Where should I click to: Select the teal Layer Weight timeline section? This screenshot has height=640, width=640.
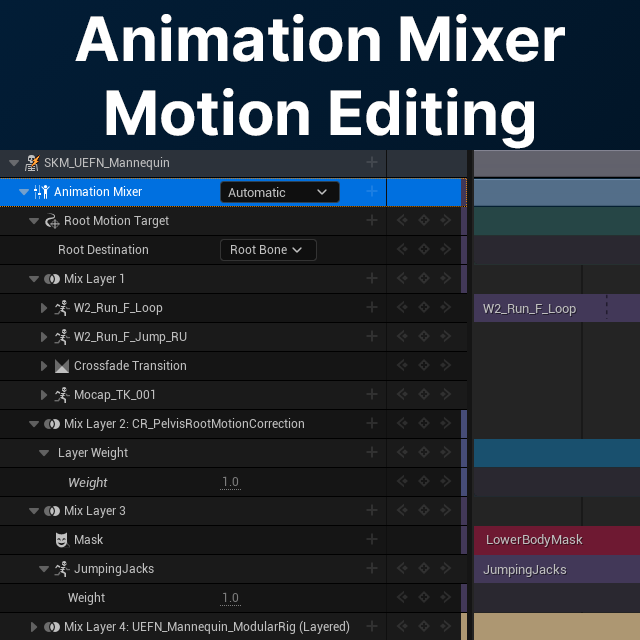click(x=557, y=453)
